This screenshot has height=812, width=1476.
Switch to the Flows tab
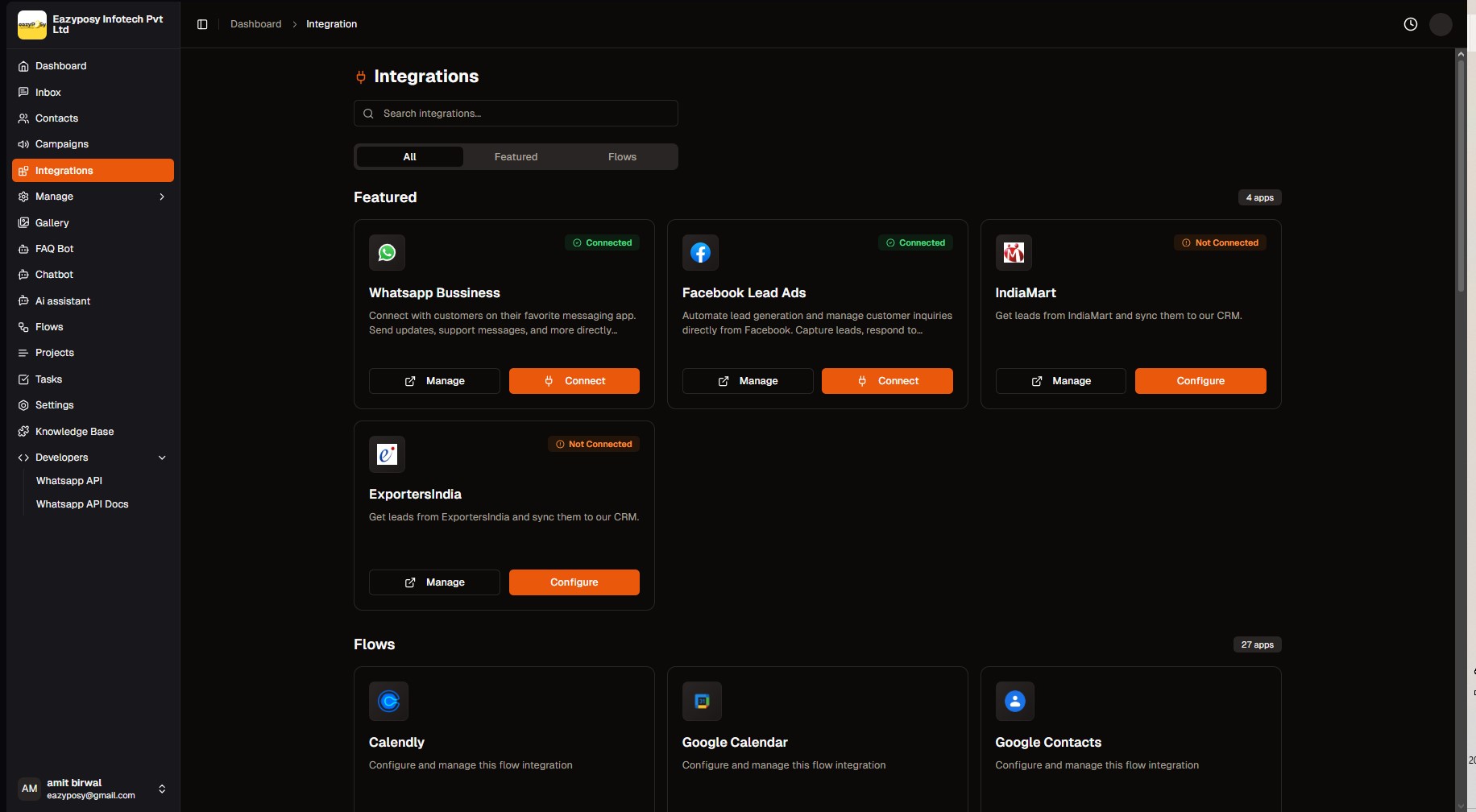tap(621, 156)
